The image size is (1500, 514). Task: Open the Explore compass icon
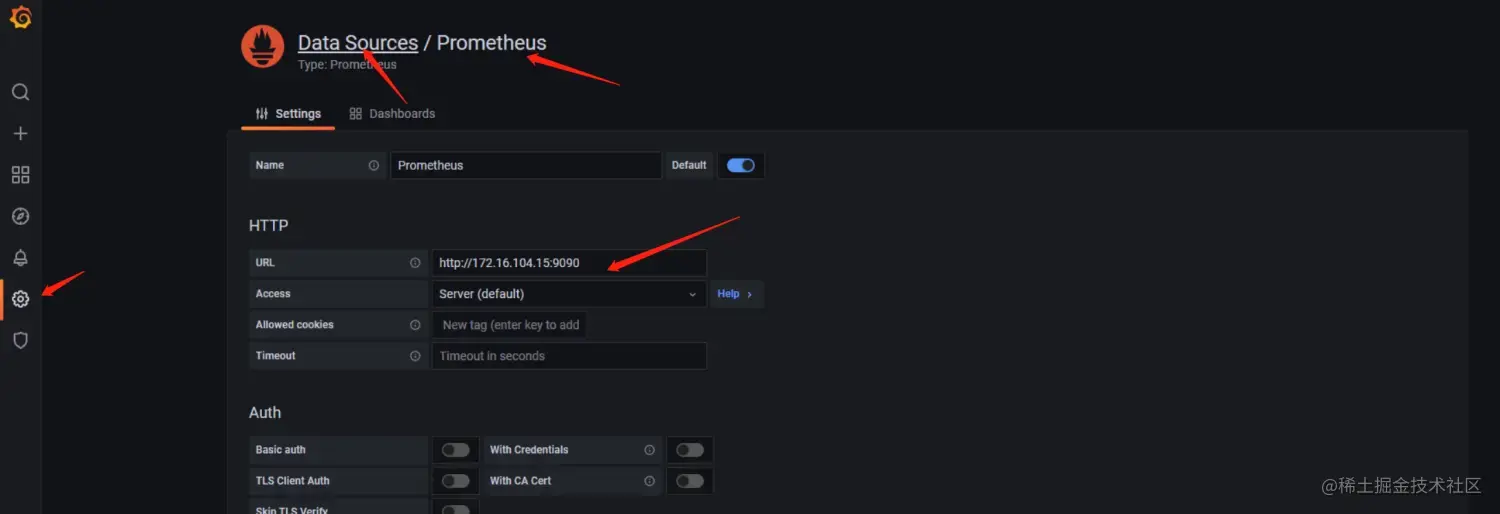[20, 217]
